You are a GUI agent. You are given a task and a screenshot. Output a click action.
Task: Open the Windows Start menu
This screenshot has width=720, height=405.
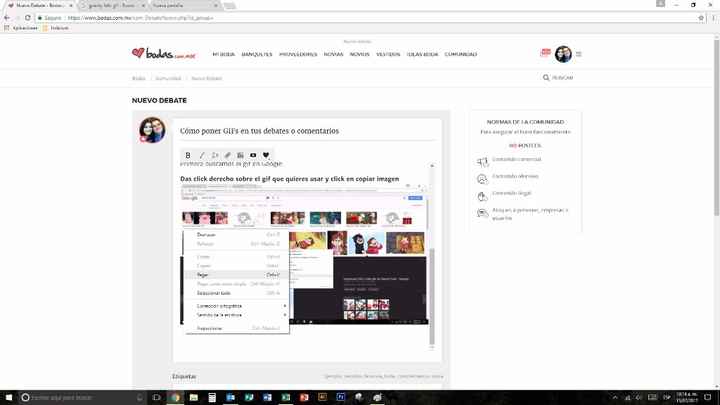(x=9, y=398)
